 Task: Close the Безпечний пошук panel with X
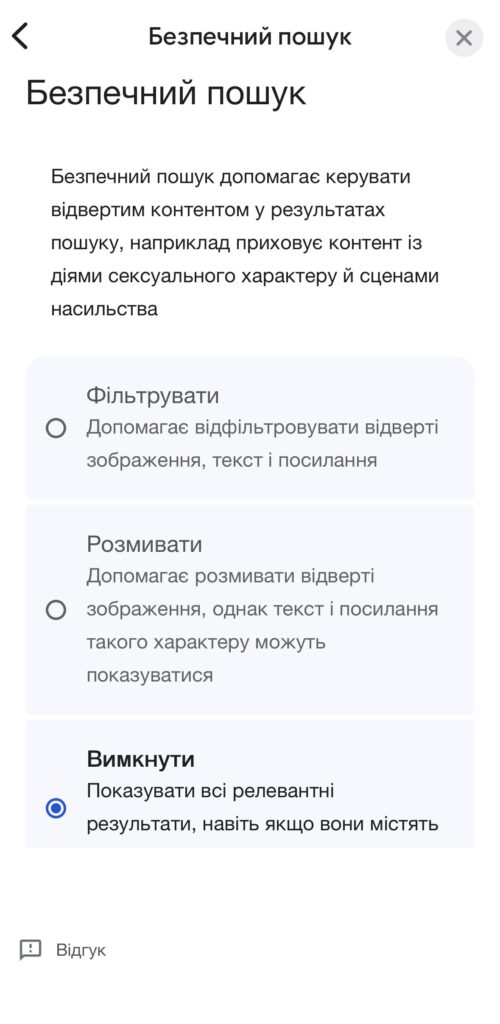[463, 38]
